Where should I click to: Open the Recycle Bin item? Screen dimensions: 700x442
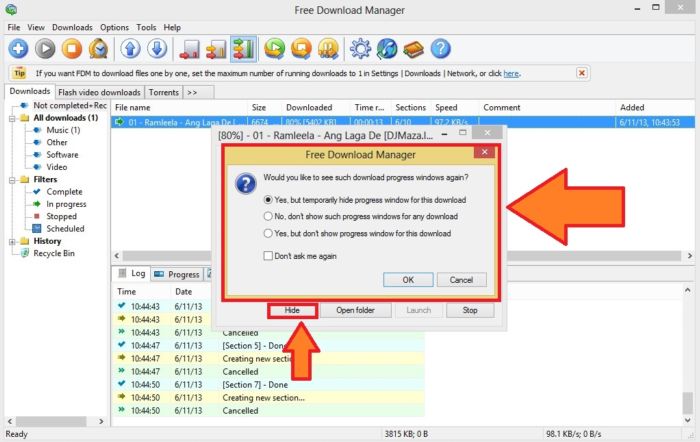pyautogui.click(x=54, y=253)
